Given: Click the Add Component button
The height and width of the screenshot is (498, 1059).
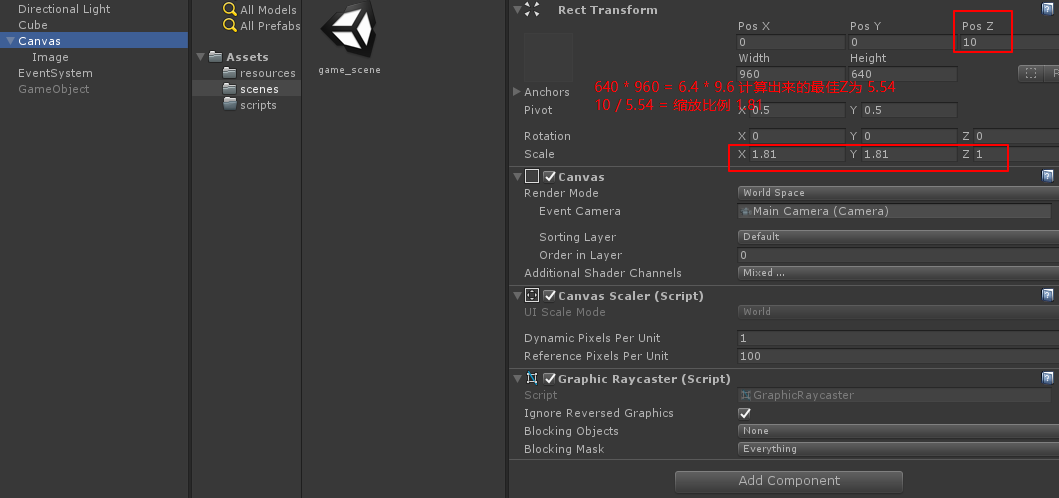Looking at the screenshot, I should click(x=788, y=481).
